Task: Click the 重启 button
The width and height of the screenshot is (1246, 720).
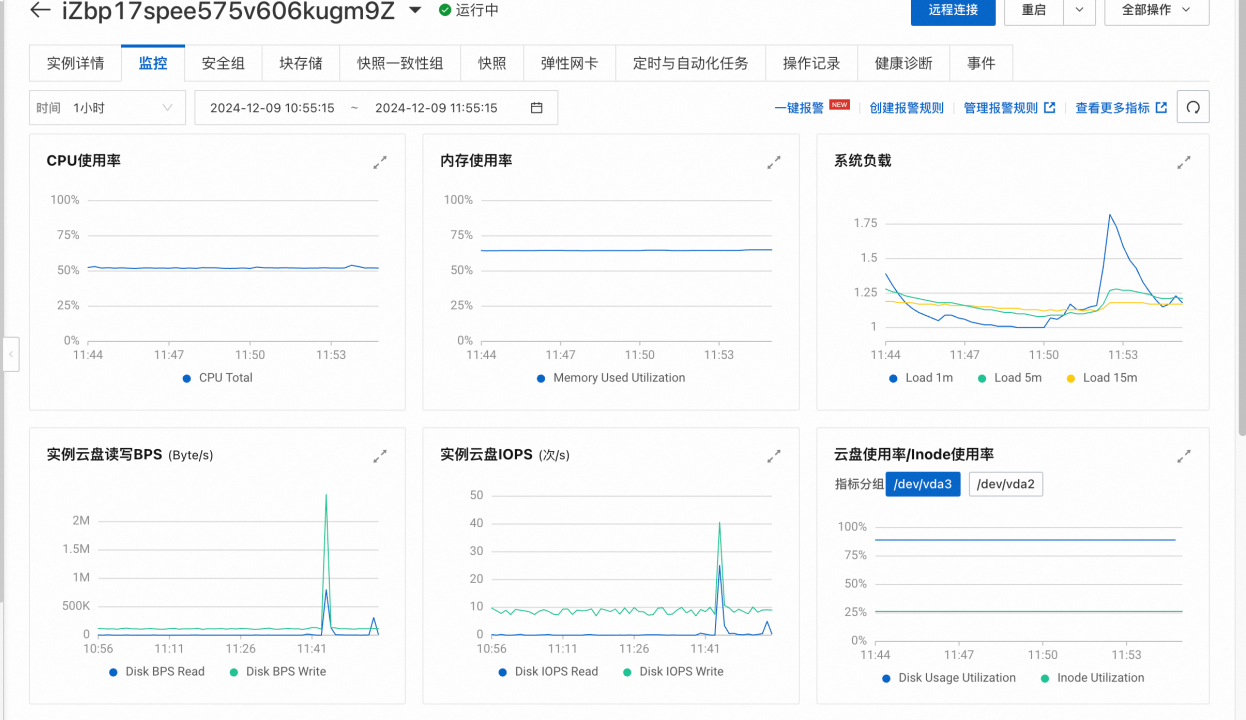Action: (x=1034, y=10)
